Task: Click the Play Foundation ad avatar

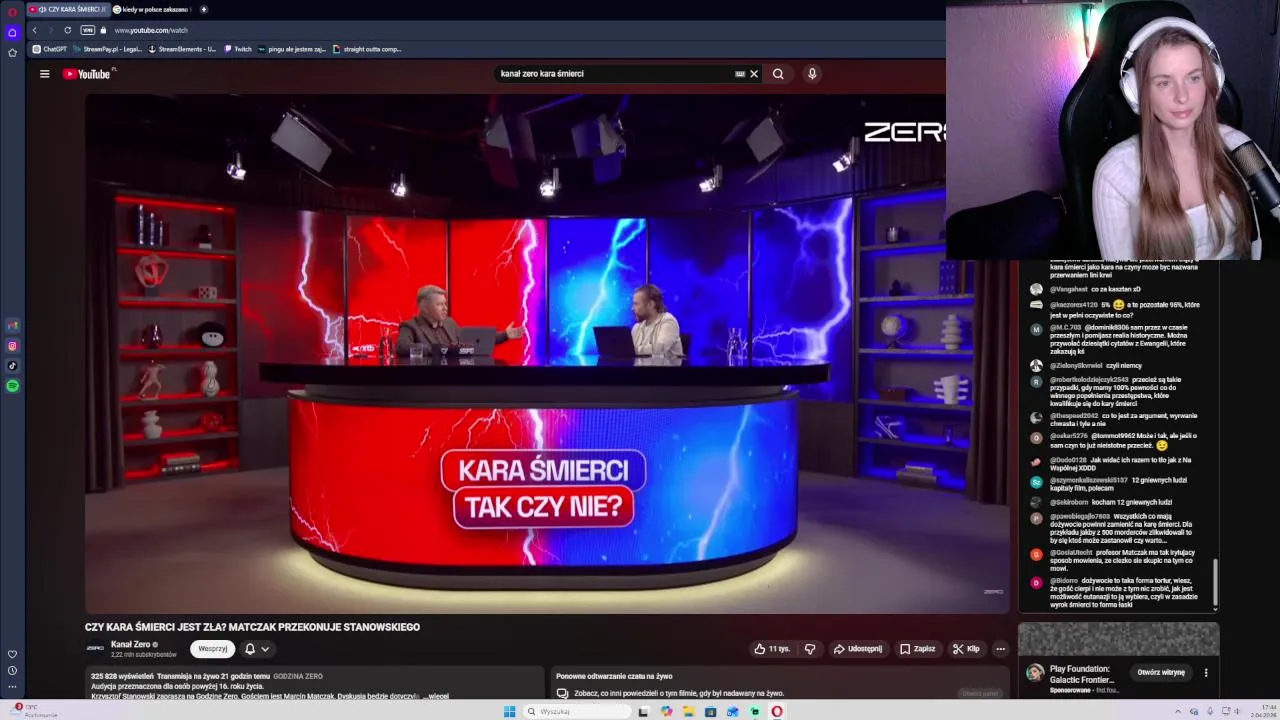Action: 1035,673
